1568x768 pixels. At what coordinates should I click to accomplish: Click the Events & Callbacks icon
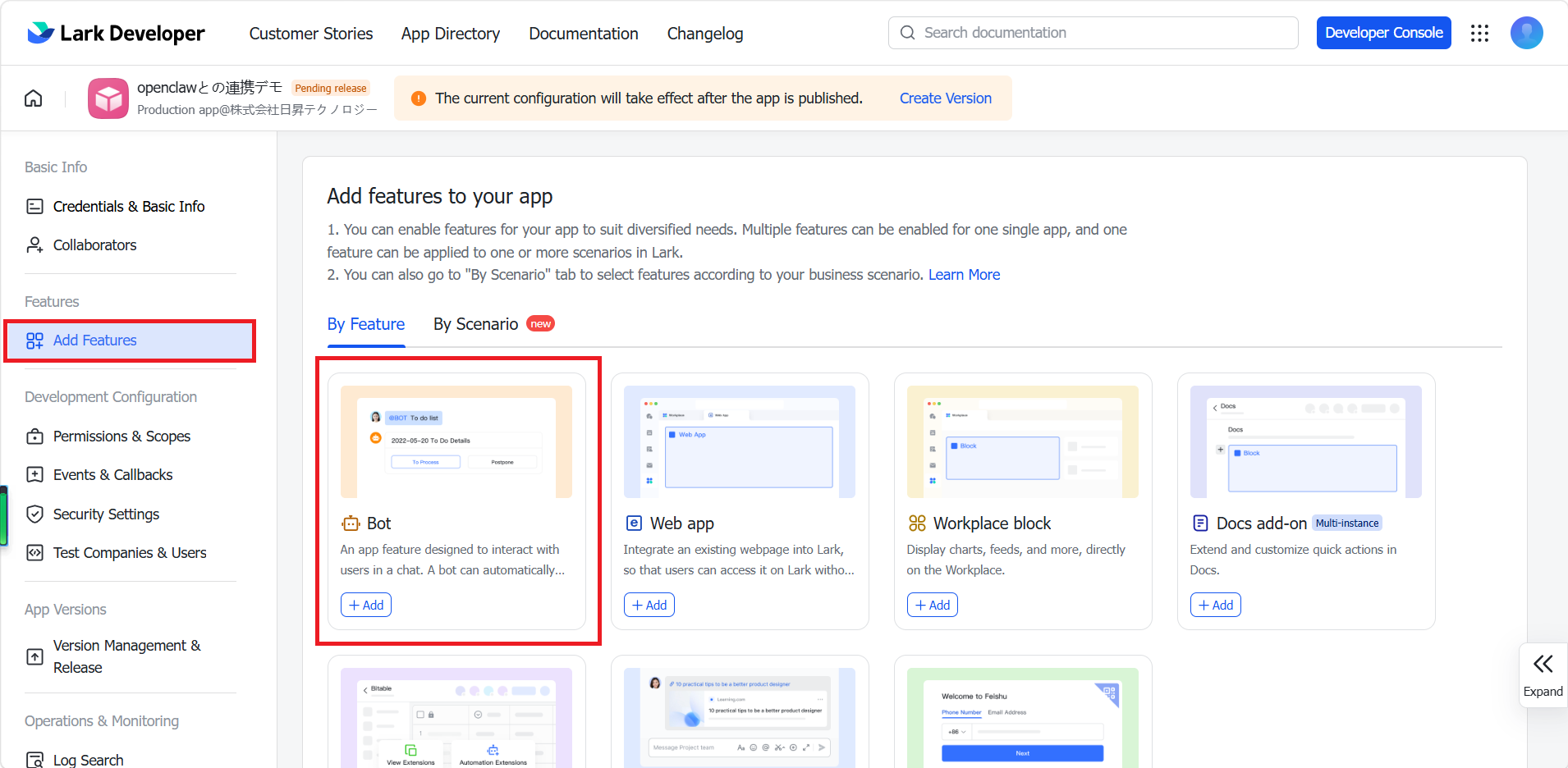click(34, 475)
